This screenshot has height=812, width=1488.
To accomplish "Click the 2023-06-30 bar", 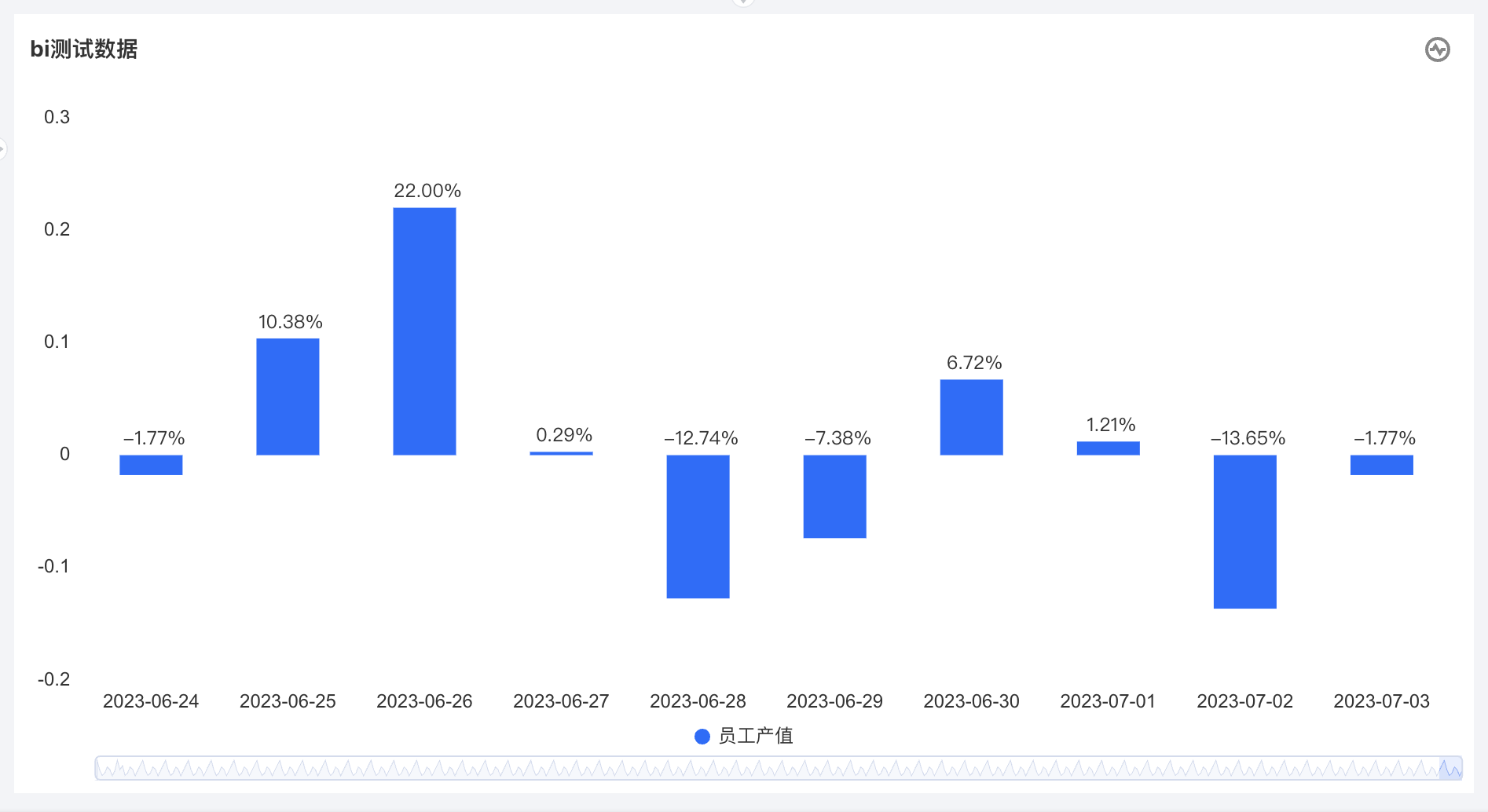I will pos(971,417).
